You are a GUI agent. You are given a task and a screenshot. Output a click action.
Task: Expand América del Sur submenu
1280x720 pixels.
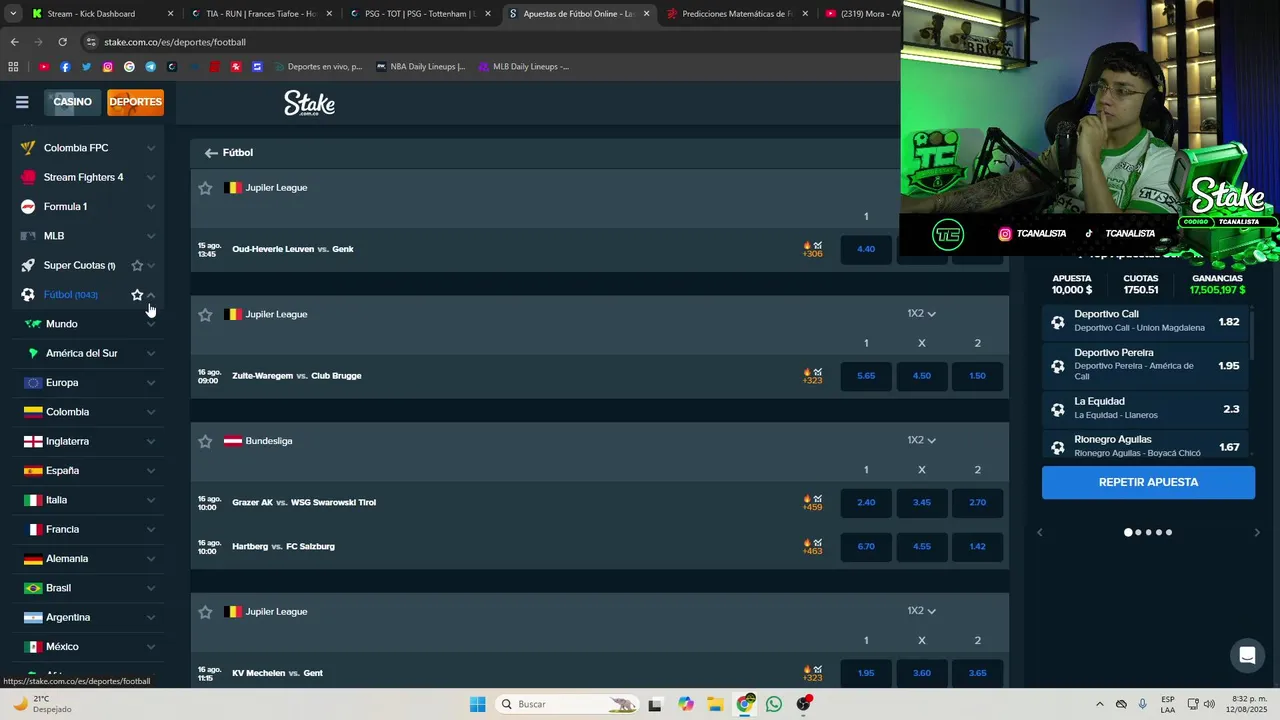pyautogui.click(x=151, y=354)
